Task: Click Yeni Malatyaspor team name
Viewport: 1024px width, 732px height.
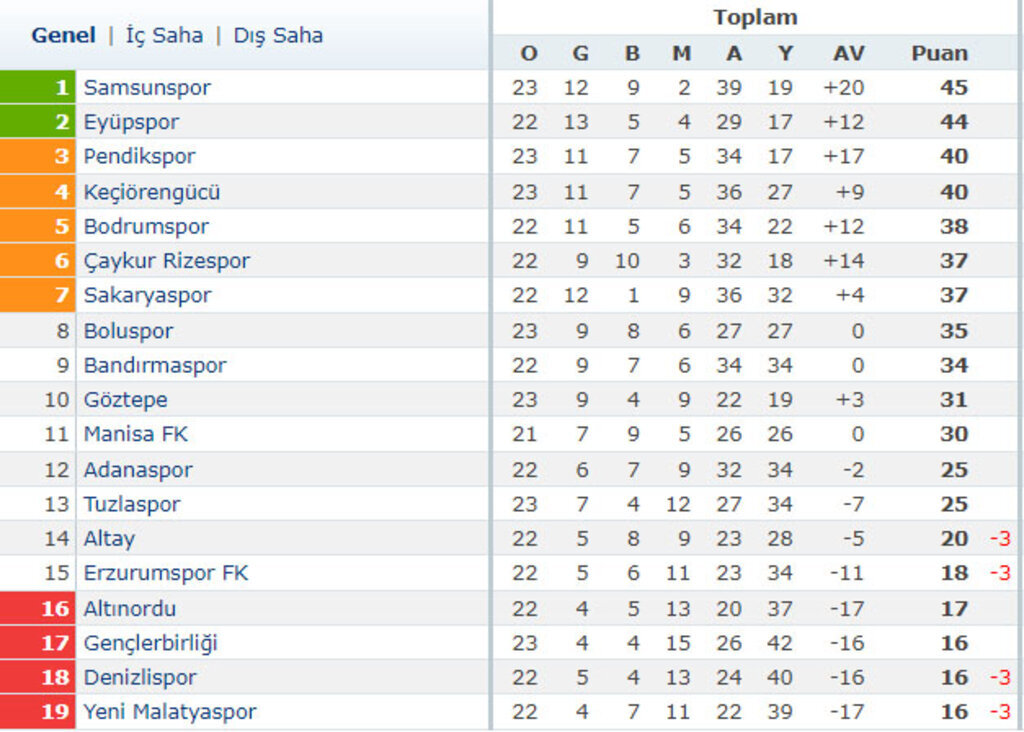Action: [170, 712]
